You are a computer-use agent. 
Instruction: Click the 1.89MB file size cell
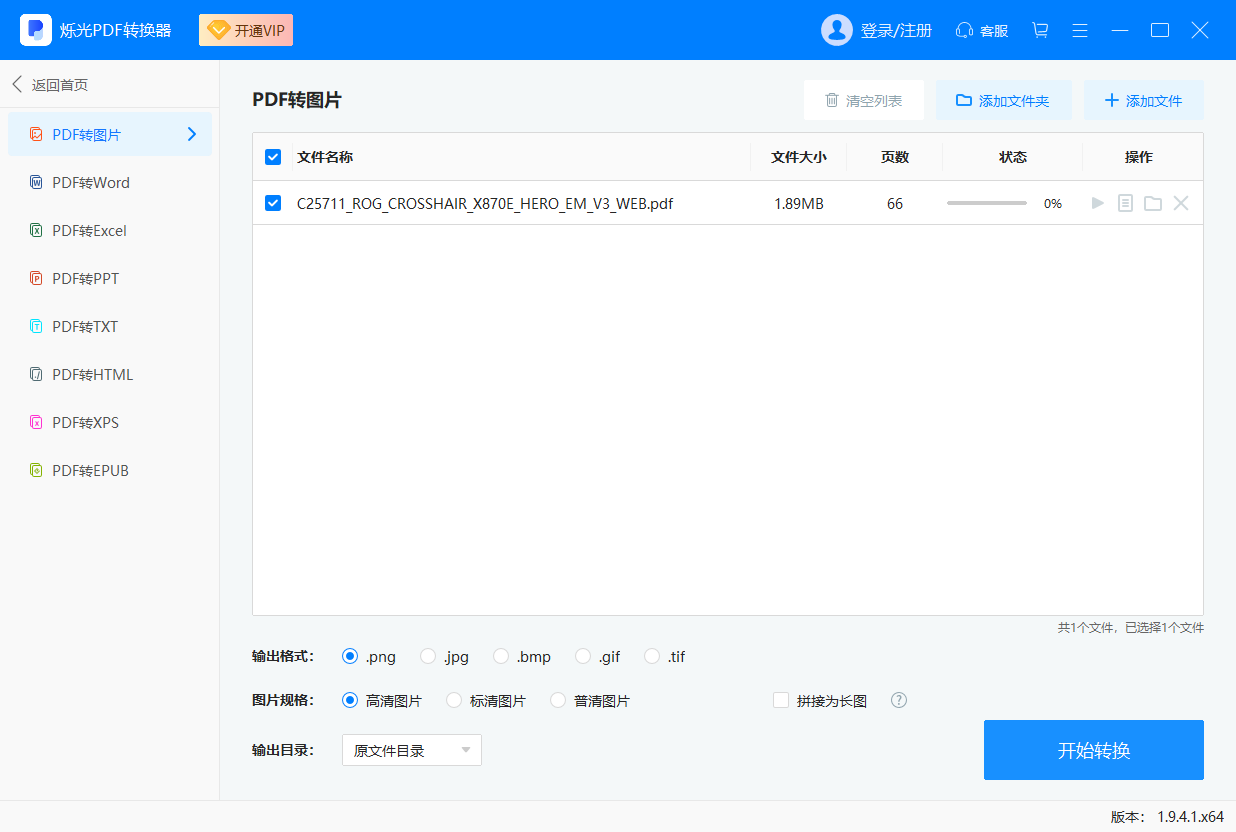click(799, 204)
